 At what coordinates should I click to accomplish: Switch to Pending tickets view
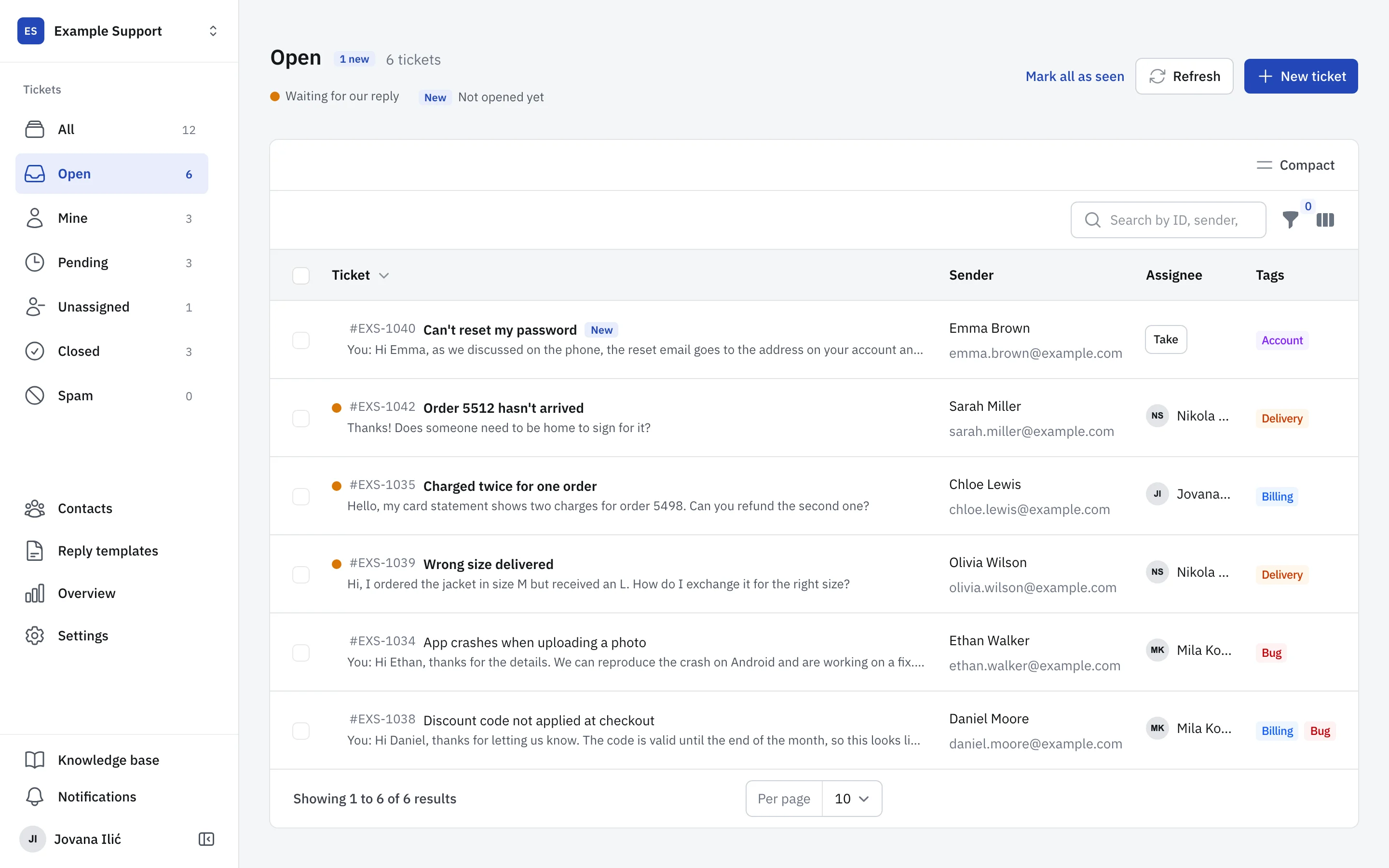coord(112,262)
